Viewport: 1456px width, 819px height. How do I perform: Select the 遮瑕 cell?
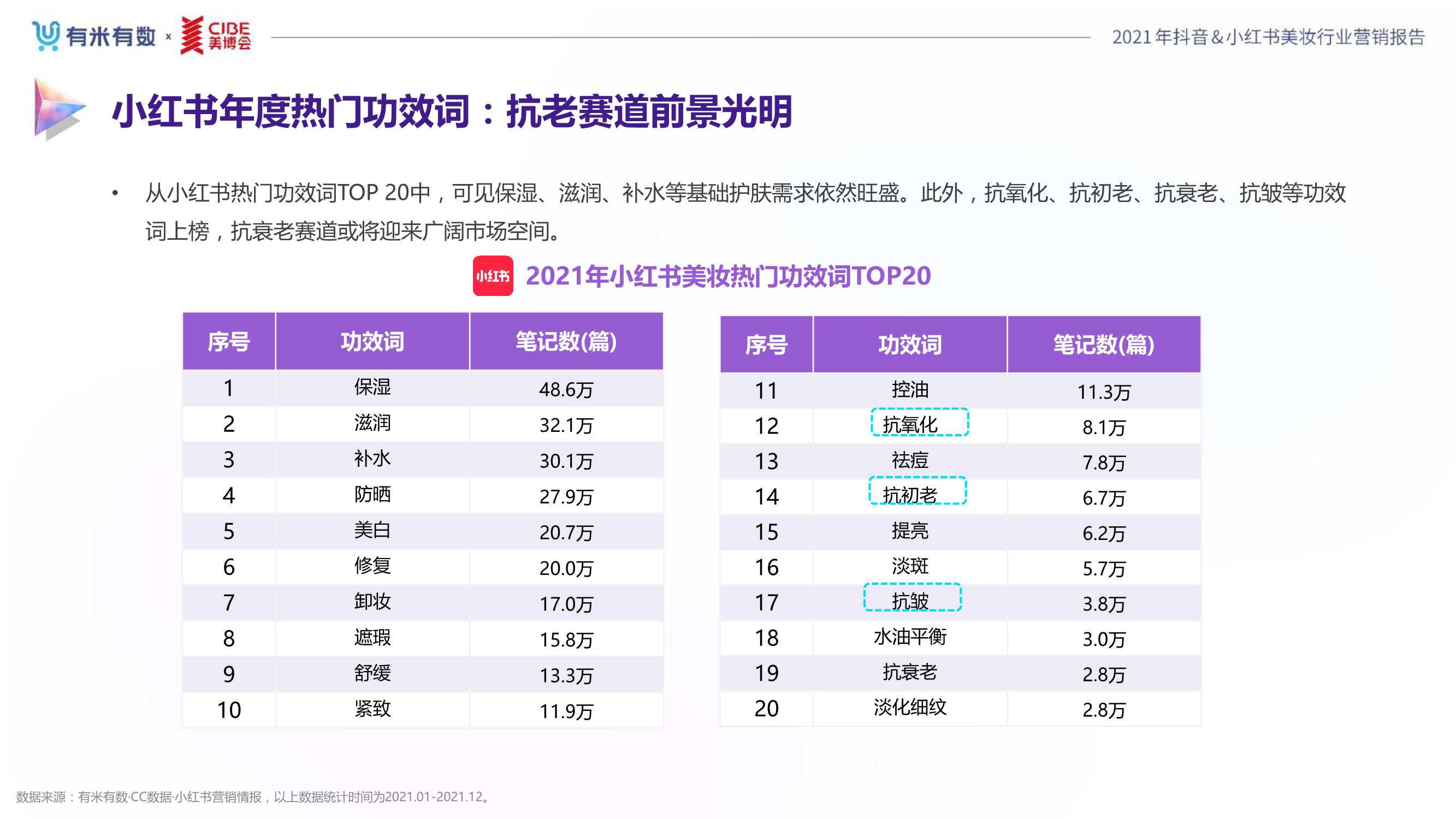[372, 638]
